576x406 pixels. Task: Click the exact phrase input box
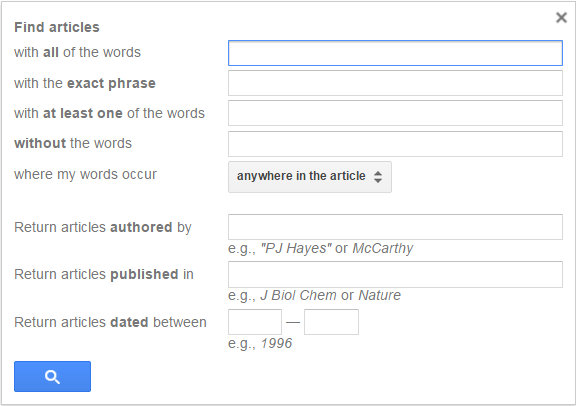pos(395,83)
